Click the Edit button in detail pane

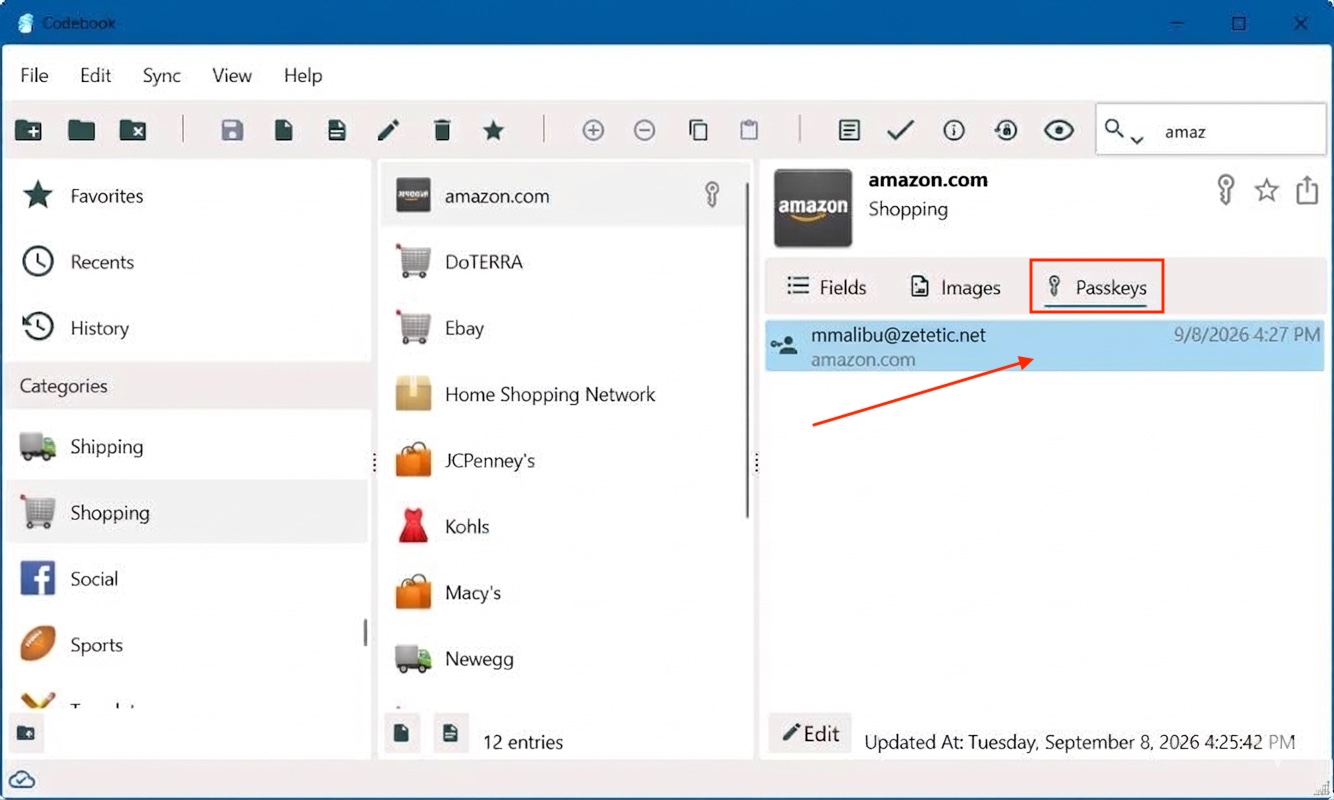(810, 733)
